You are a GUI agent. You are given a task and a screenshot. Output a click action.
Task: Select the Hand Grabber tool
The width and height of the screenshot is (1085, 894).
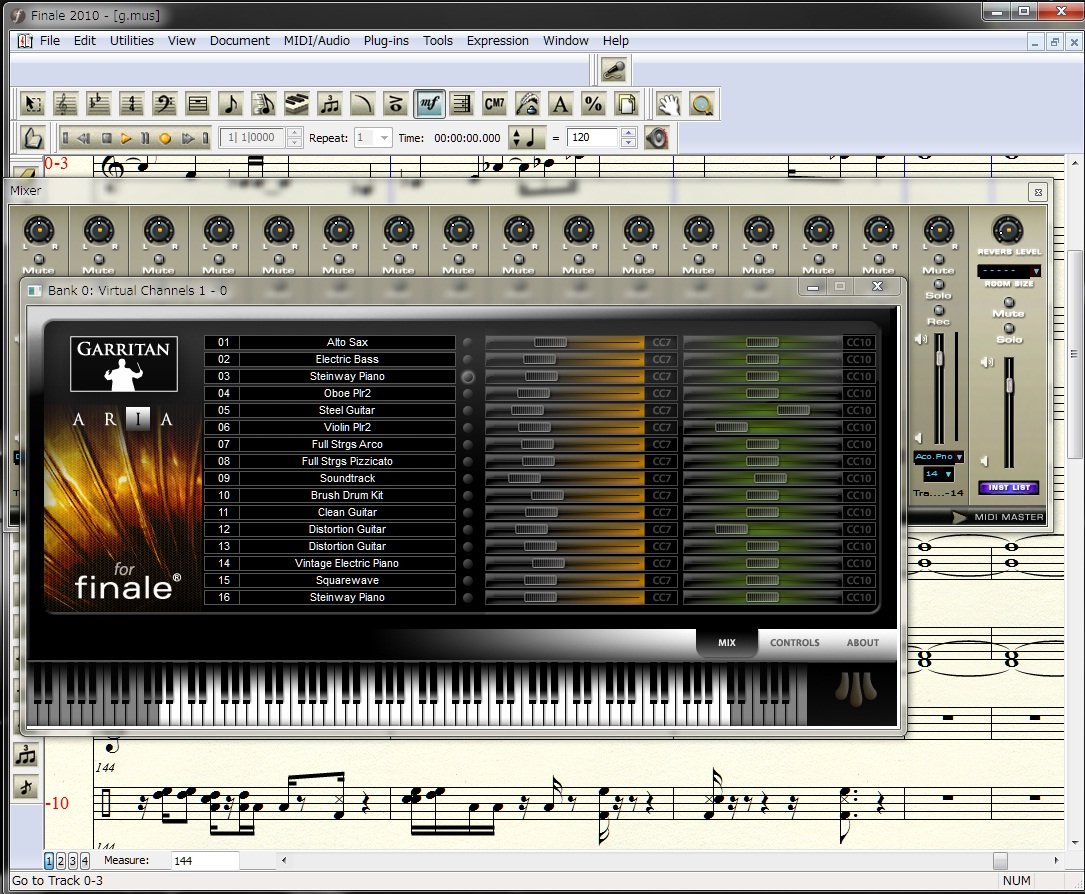point(668,104)
